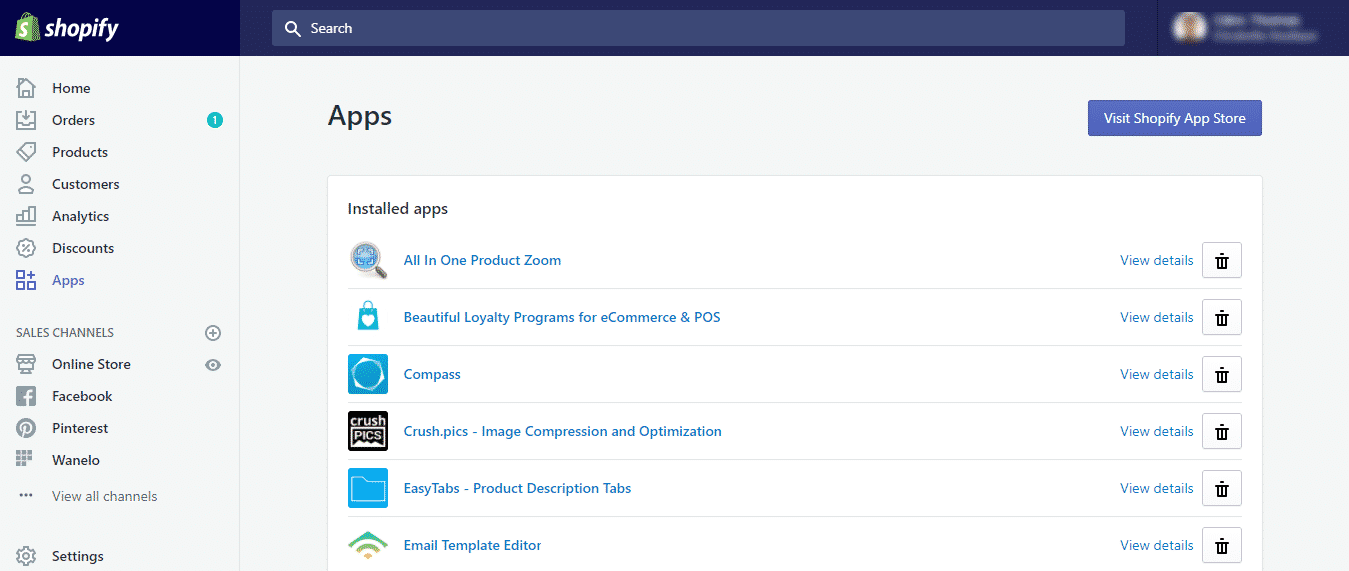1349x571 pixels.
Task: Delete the All In One Product Zoom app
Action: [x=1221, y=260]
